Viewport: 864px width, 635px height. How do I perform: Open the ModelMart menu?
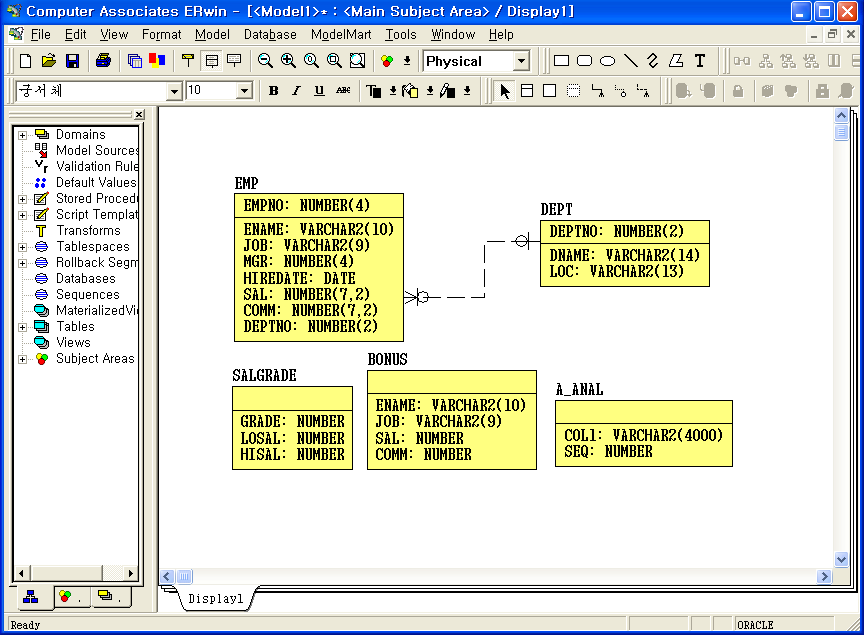(341, 35)
